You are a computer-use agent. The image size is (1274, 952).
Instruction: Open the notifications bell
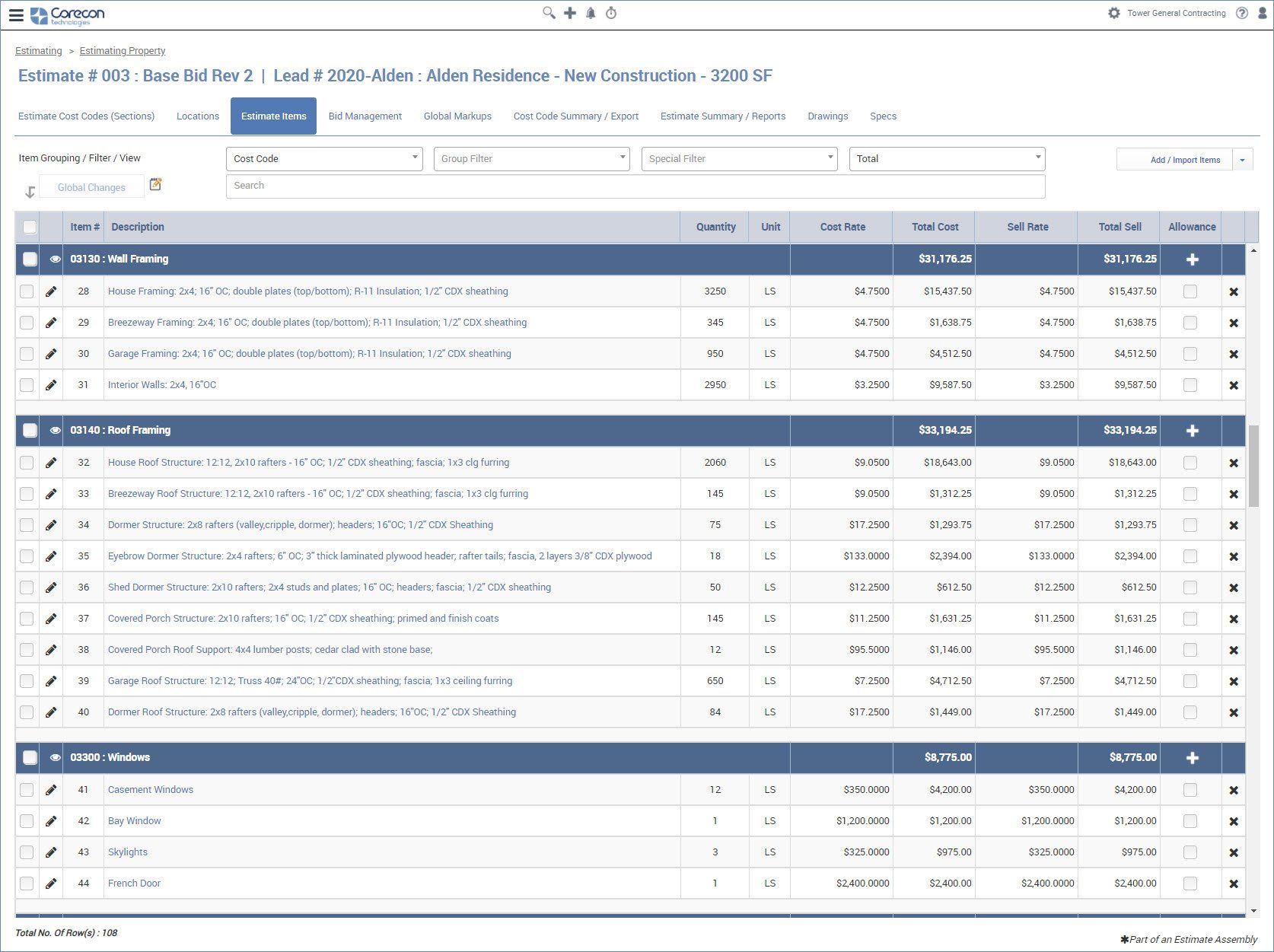coord(591,13)
